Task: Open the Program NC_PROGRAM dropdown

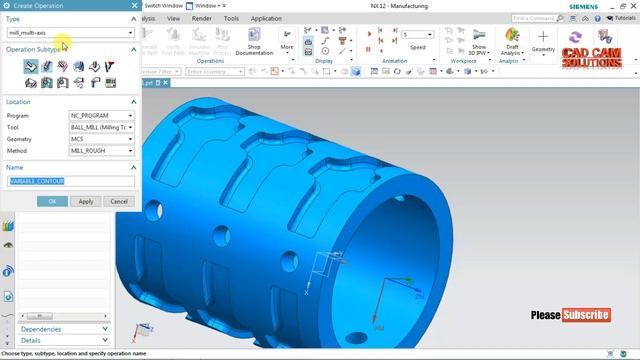Action: (102, 116)
